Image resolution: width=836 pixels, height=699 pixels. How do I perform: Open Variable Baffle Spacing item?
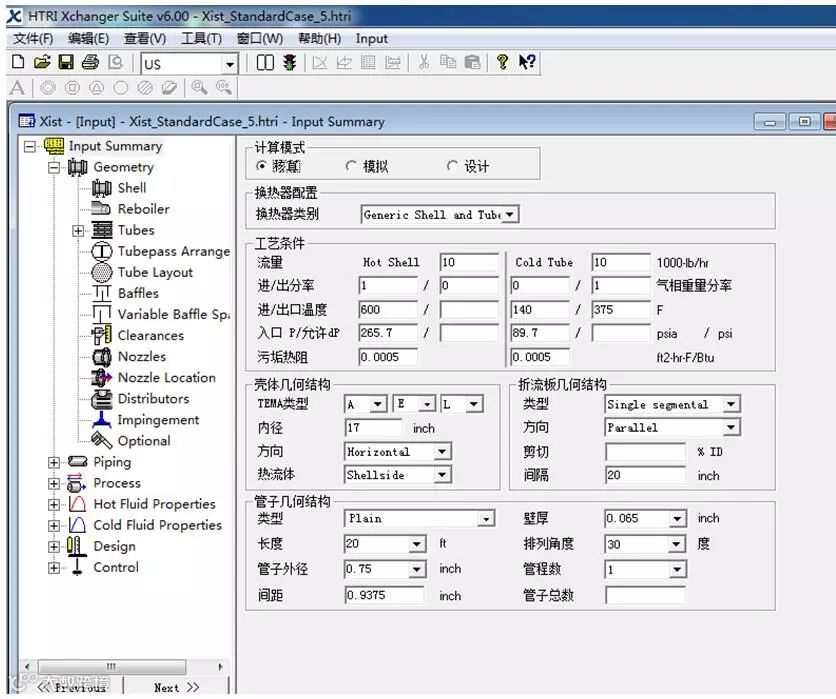click(174, 315)
